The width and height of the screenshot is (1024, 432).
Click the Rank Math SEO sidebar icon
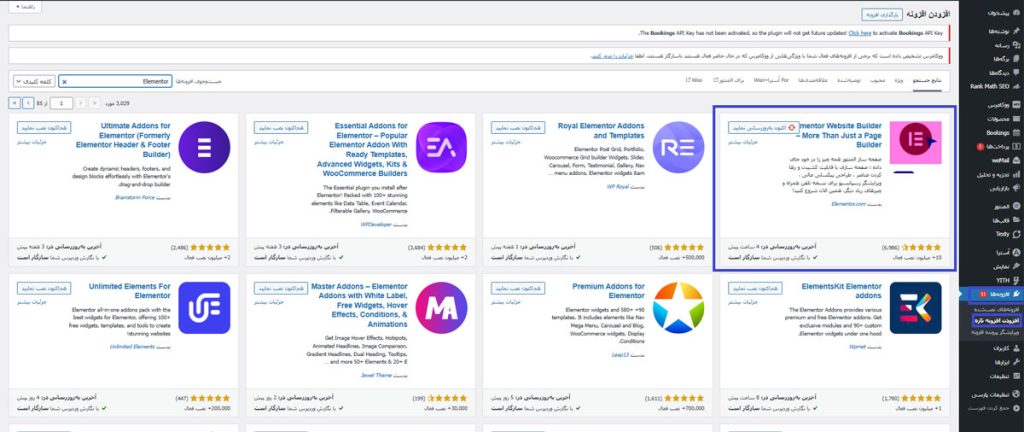[1017, 86]
